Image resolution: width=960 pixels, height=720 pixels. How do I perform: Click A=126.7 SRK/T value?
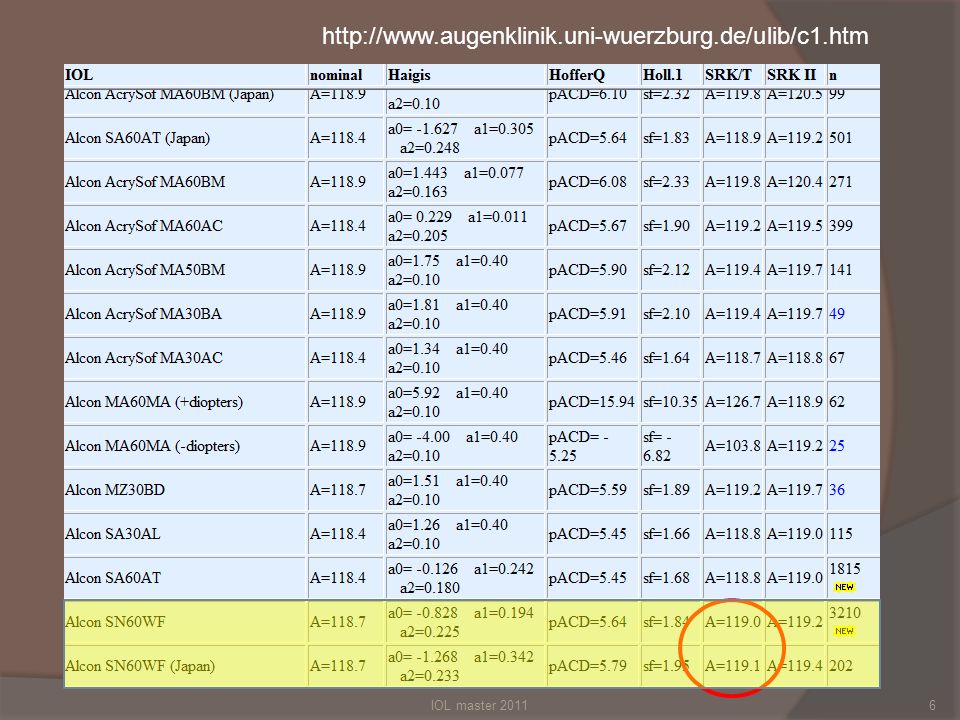coord(732,402)
